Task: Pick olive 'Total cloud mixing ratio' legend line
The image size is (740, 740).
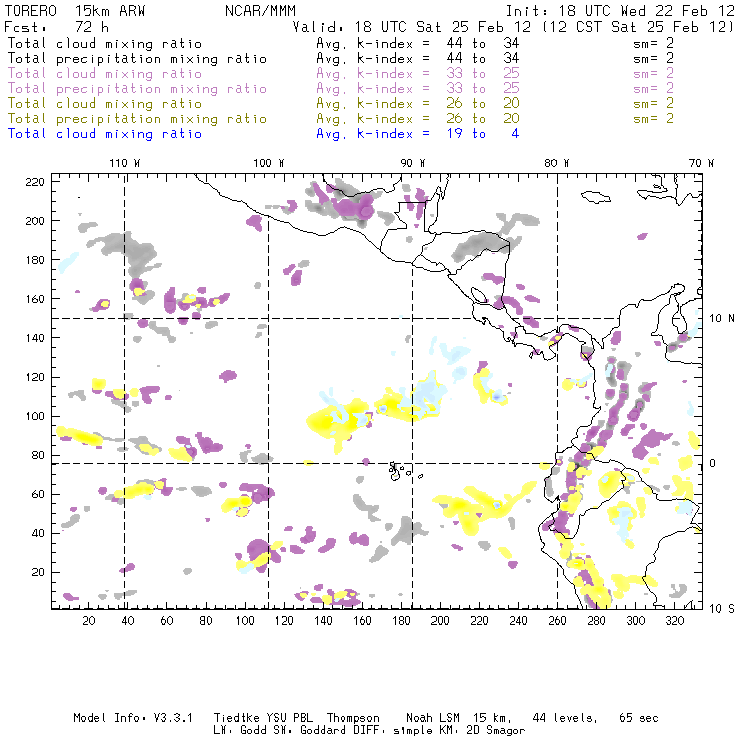Action: [x=105, y=104]
